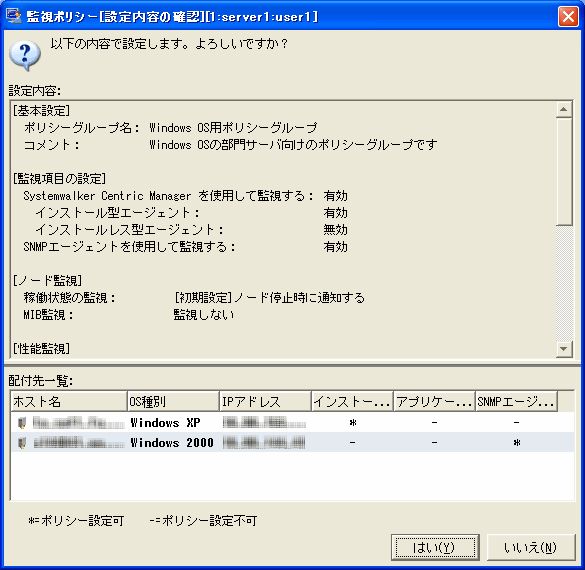Click the ポリシーグループ名 label
This screenshot has width=585, height=570.
pyautogui.click(x=82, y=128)
